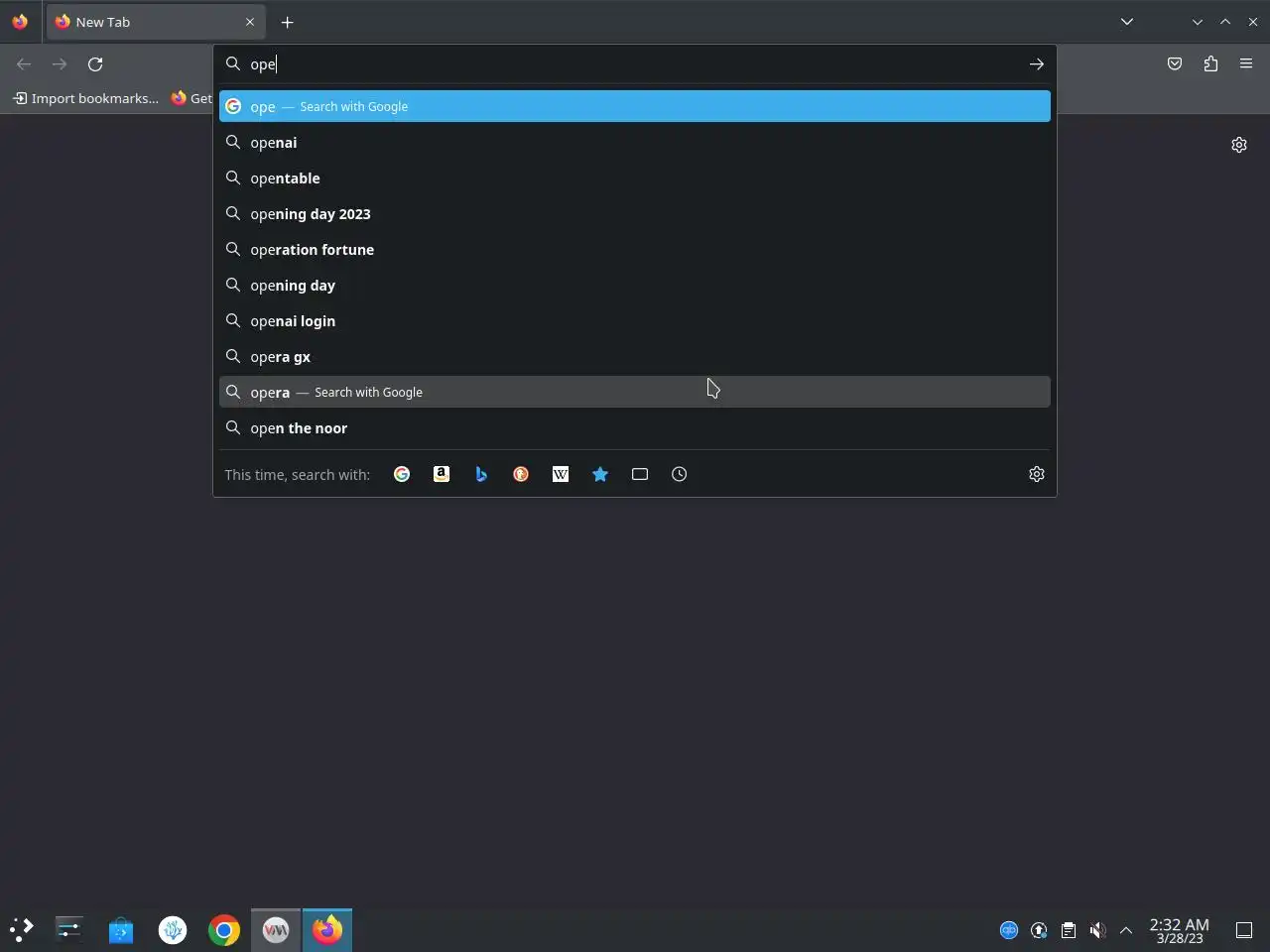1270x952 pixels.
Task: Search this time with Amazon icon
Action: [x=442, y=474]
